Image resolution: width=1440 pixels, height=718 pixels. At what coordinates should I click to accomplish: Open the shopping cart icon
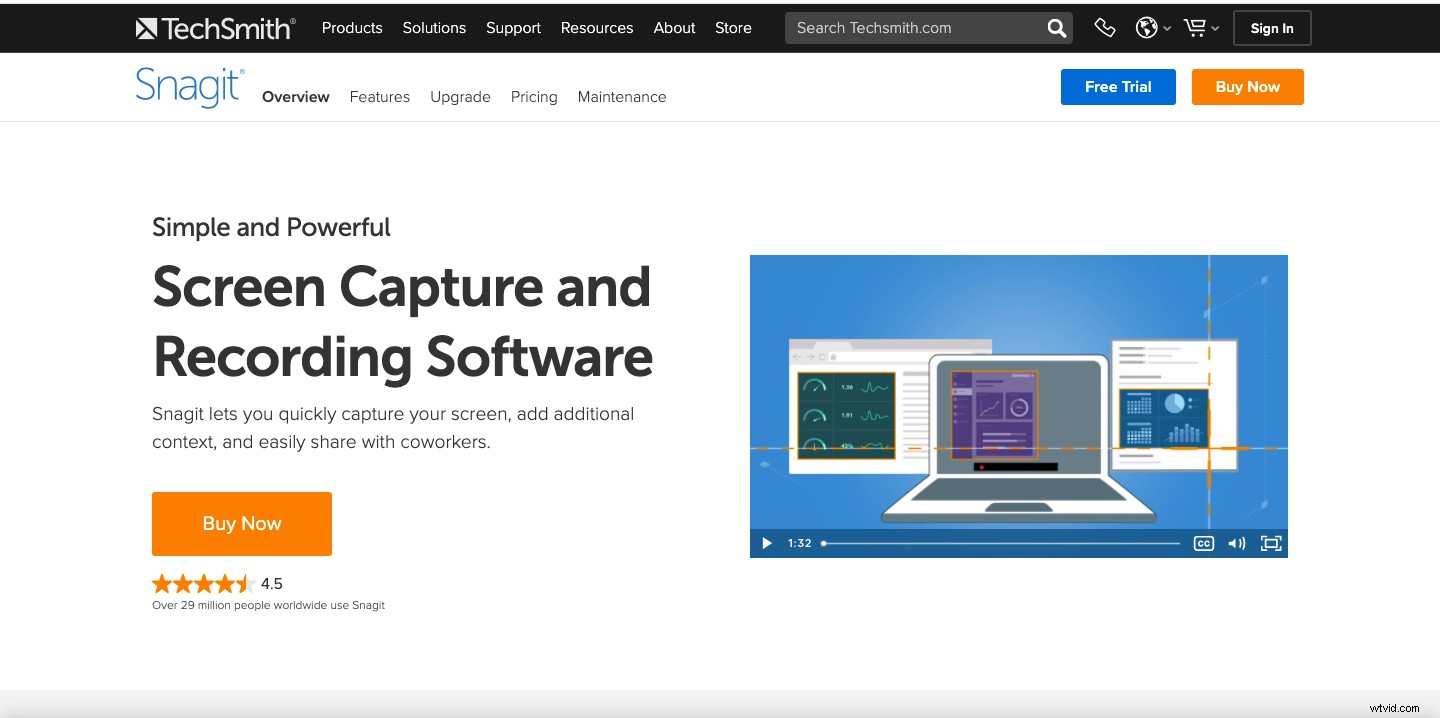pos(1195,28)
